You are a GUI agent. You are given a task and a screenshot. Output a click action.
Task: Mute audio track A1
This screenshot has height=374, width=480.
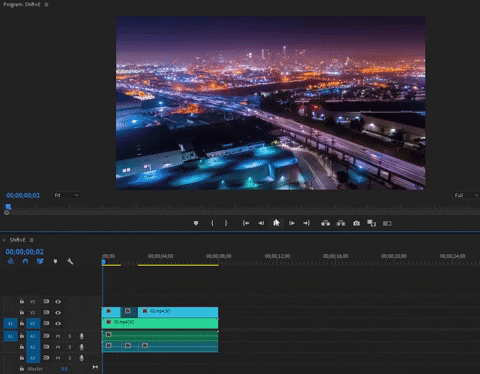(58, 336)
